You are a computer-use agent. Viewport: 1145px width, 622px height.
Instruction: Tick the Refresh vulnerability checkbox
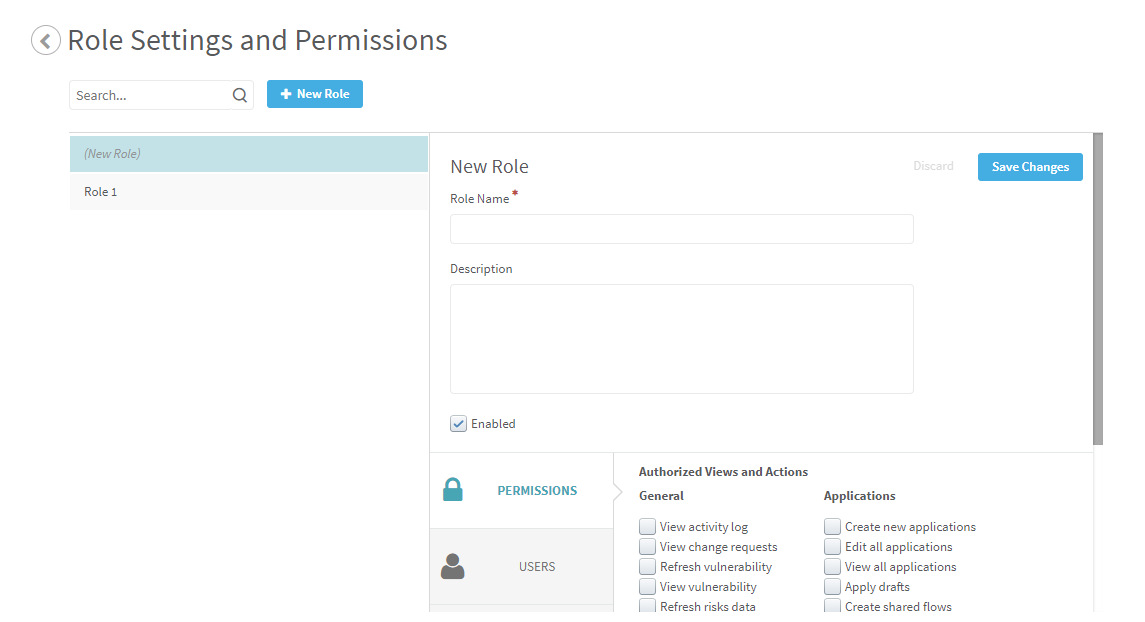(x=648, y=567)
